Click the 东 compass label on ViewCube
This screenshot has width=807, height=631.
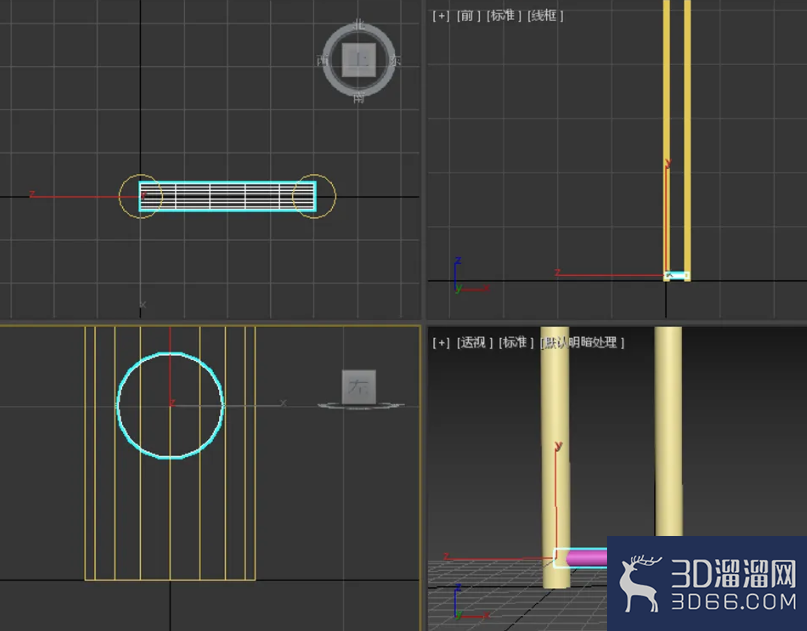(395, 61)
